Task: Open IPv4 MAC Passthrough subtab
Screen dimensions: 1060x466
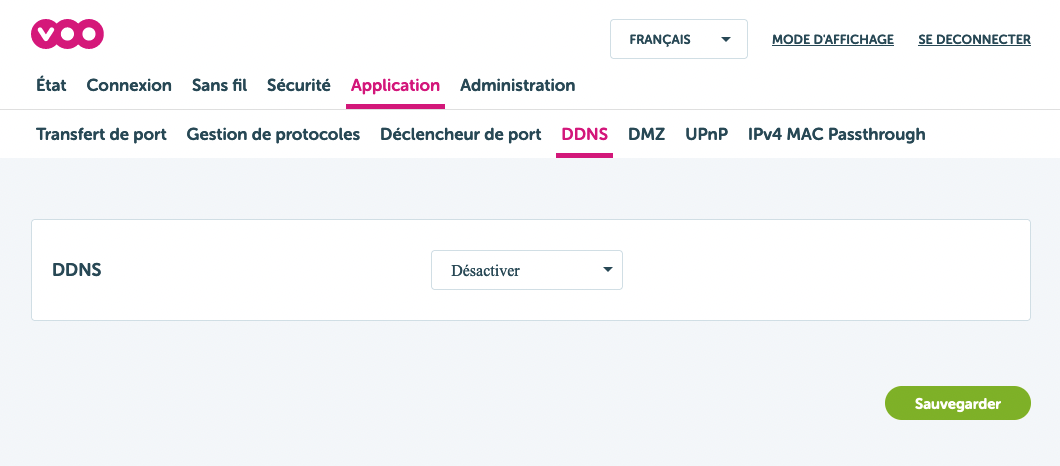Action: point(836,134)
